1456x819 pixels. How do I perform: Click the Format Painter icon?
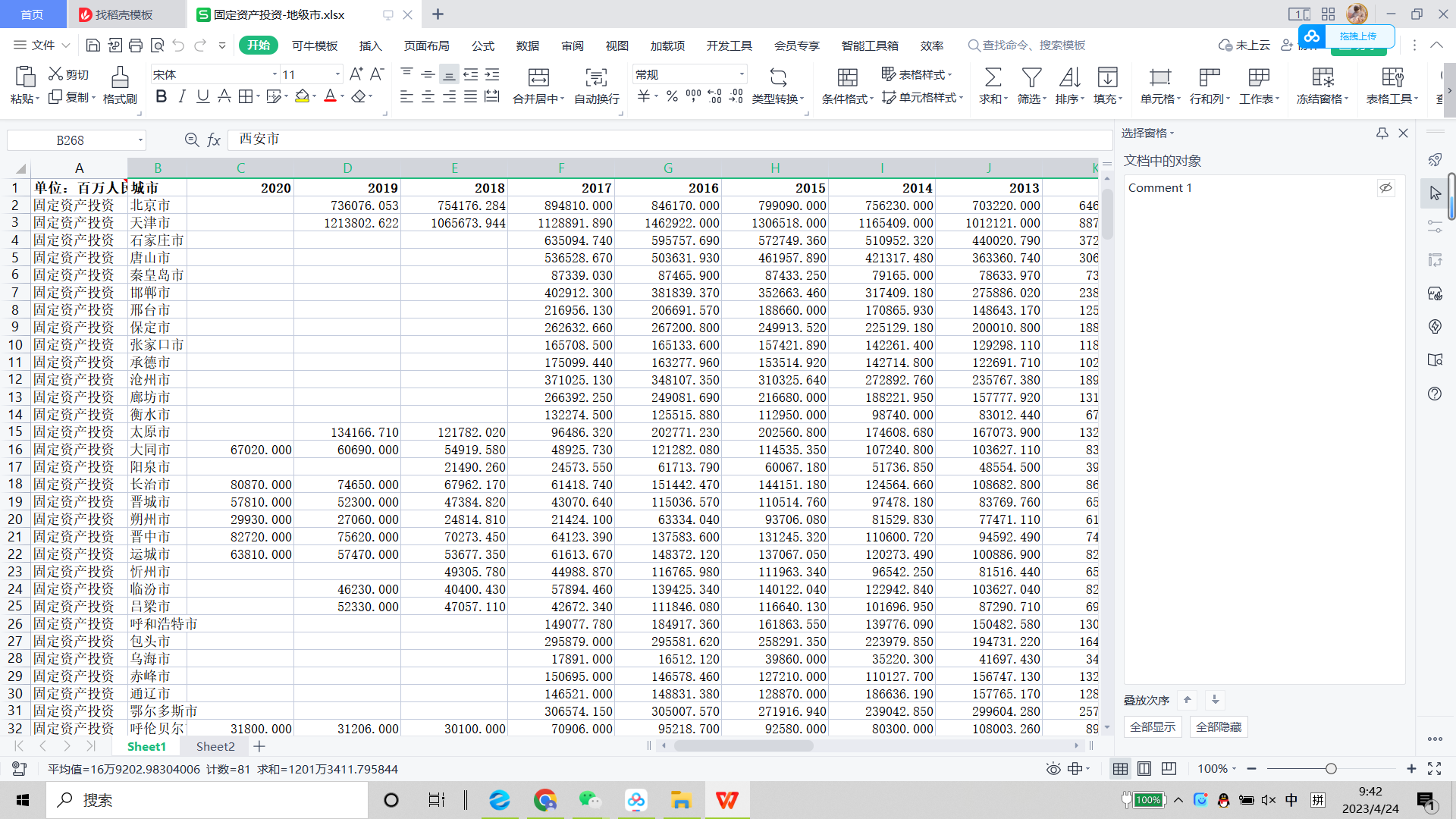click(119, 77)
